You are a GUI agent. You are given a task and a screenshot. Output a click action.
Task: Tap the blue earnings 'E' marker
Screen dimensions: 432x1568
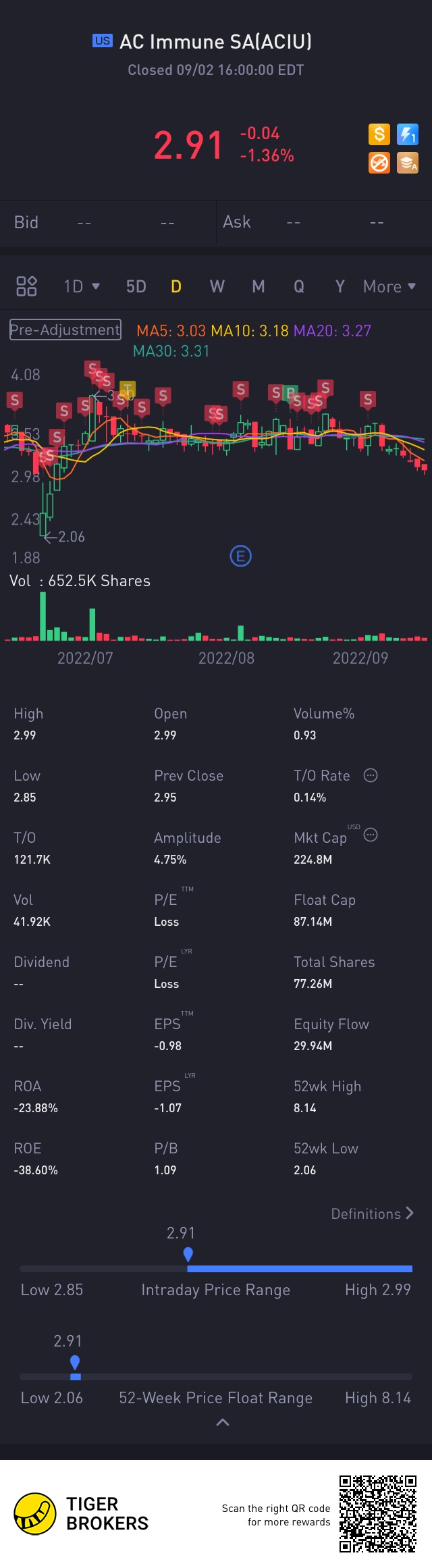pos(240,556)
